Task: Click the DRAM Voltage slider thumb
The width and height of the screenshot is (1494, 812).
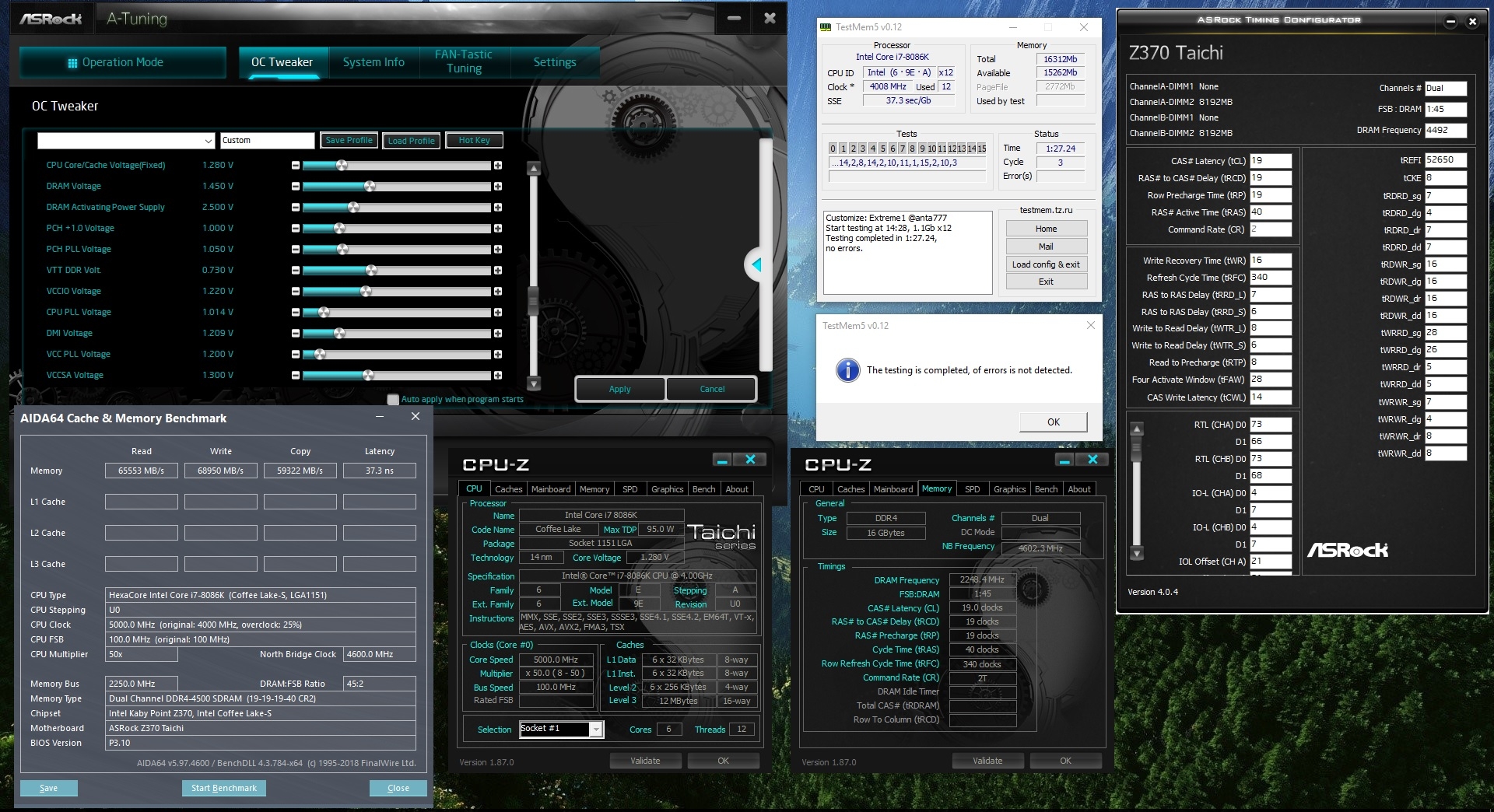Action: (x=370, y=187)
